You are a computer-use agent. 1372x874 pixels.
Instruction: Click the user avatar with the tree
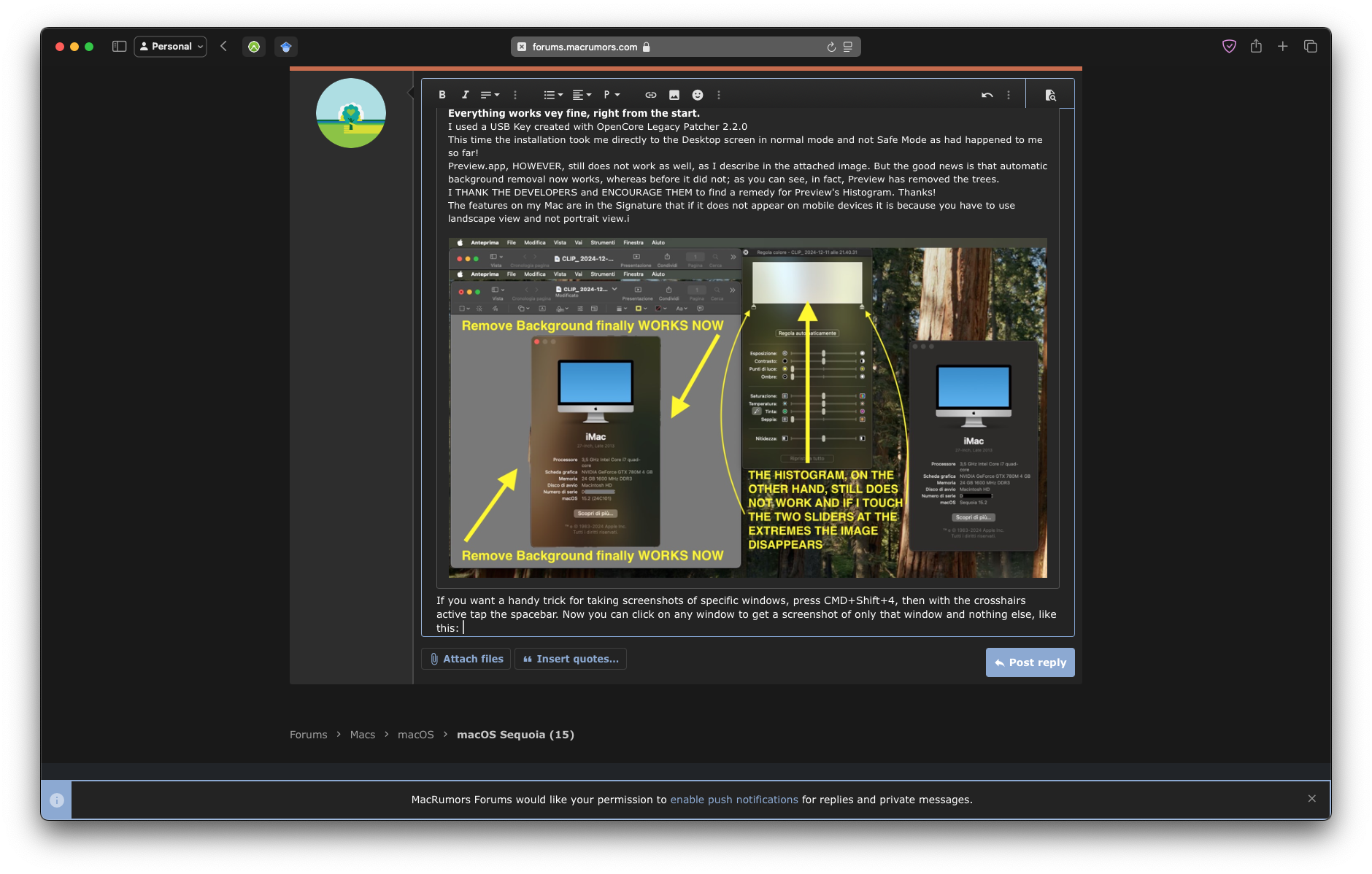[351, 113]
